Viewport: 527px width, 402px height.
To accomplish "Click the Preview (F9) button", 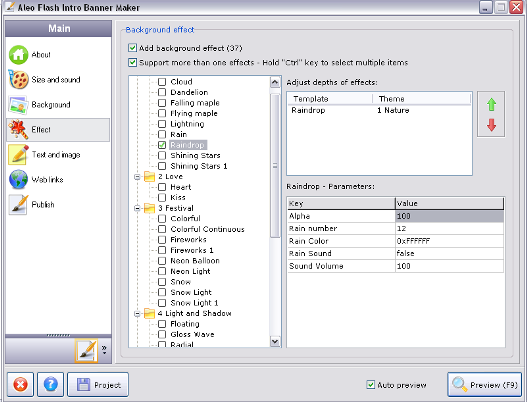I will [x=485, y=385].
